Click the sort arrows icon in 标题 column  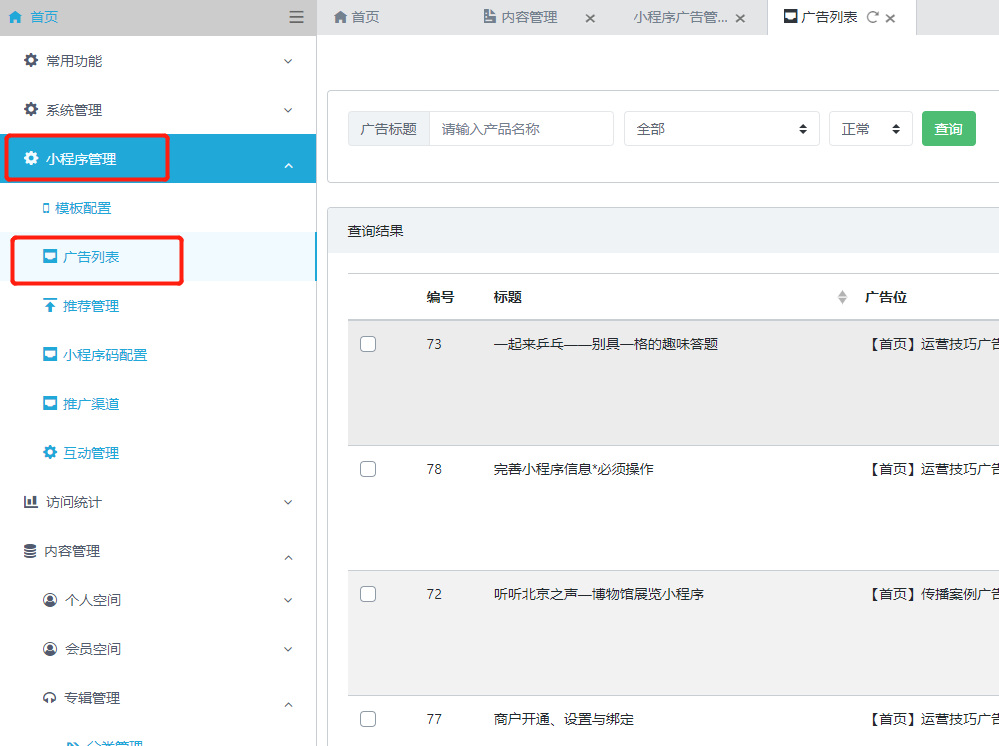point(842,297)
